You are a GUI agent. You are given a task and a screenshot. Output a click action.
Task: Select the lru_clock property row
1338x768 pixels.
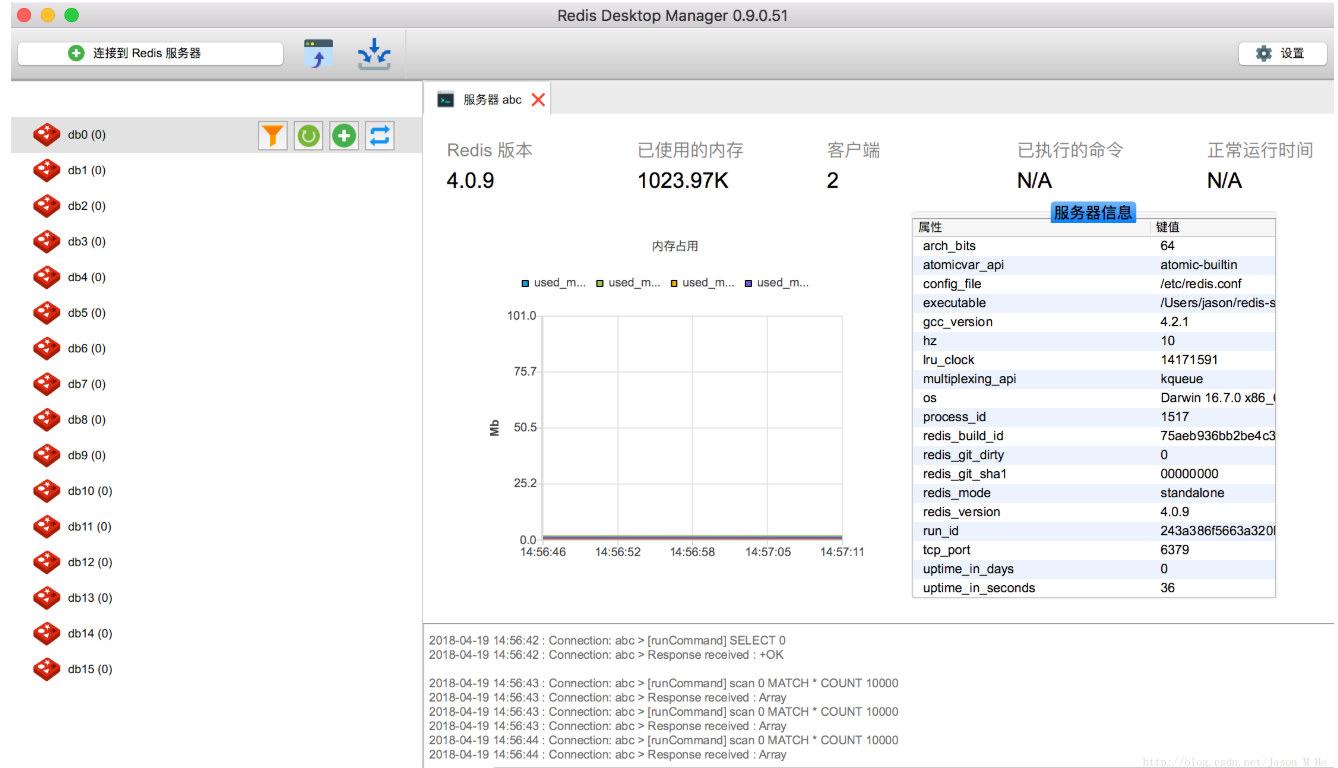click(x=1094, y=360)
